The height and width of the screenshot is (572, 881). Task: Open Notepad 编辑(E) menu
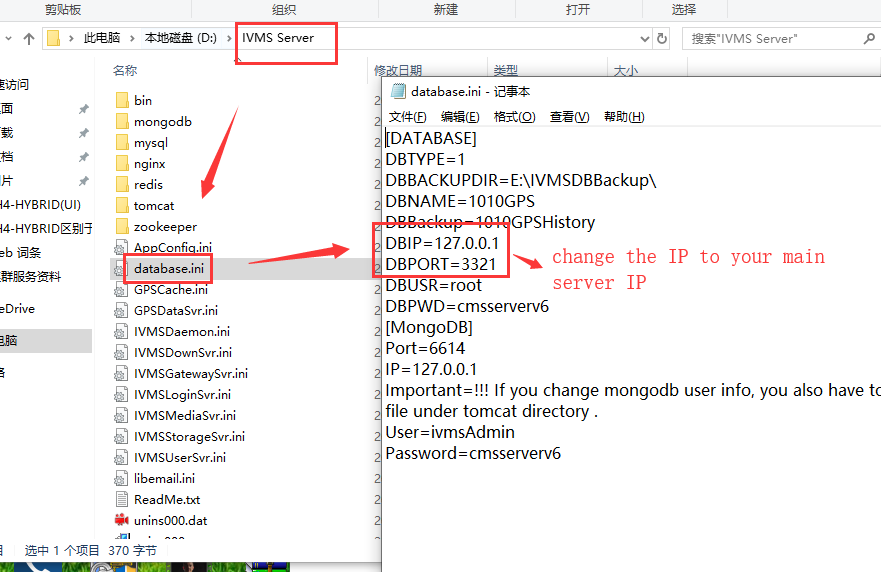[460, 117]
